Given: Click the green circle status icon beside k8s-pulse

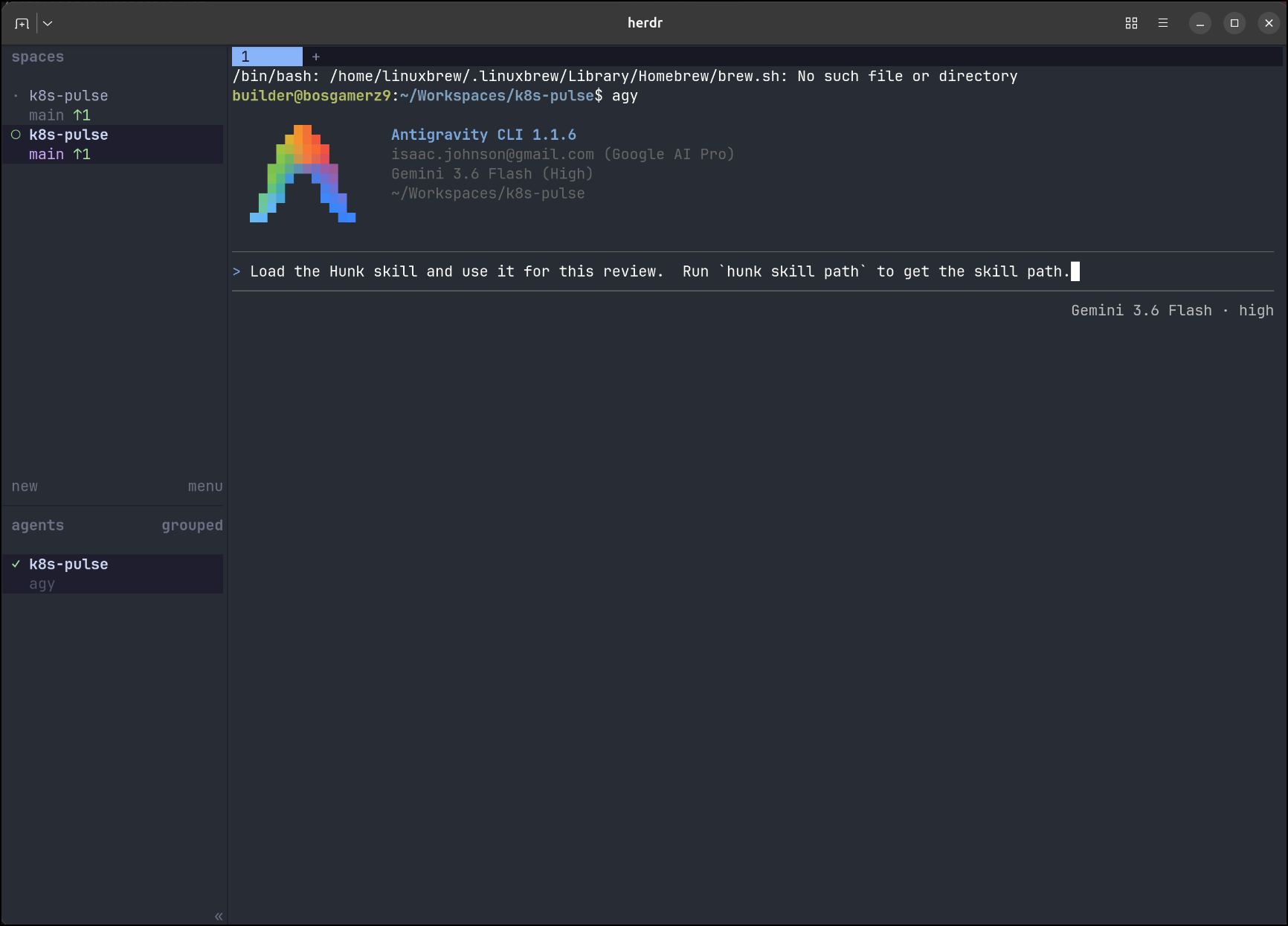Looking at the screenshot, I should click(16, 135).
